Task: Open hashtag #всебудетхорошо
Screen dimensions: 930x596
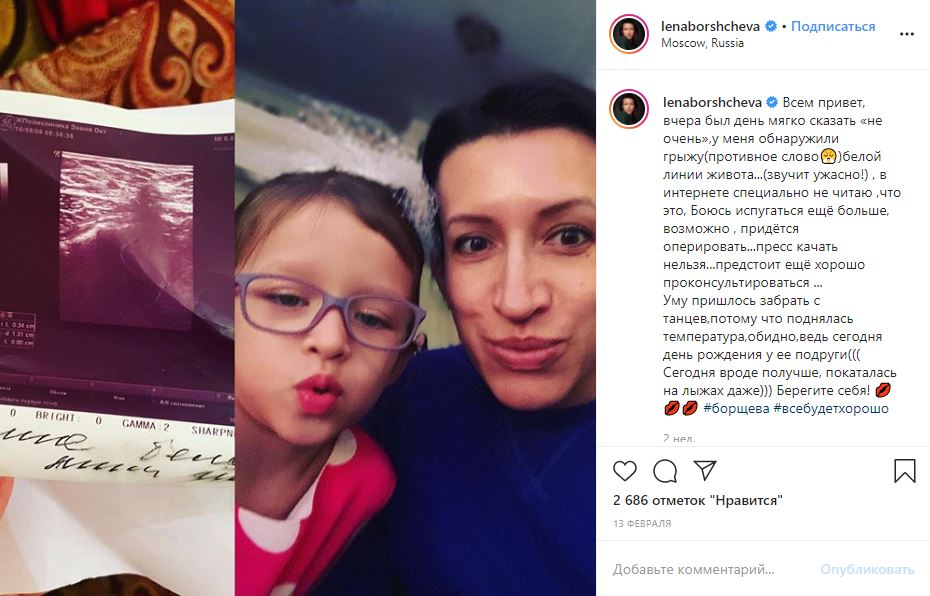Action: pos(831,408)
